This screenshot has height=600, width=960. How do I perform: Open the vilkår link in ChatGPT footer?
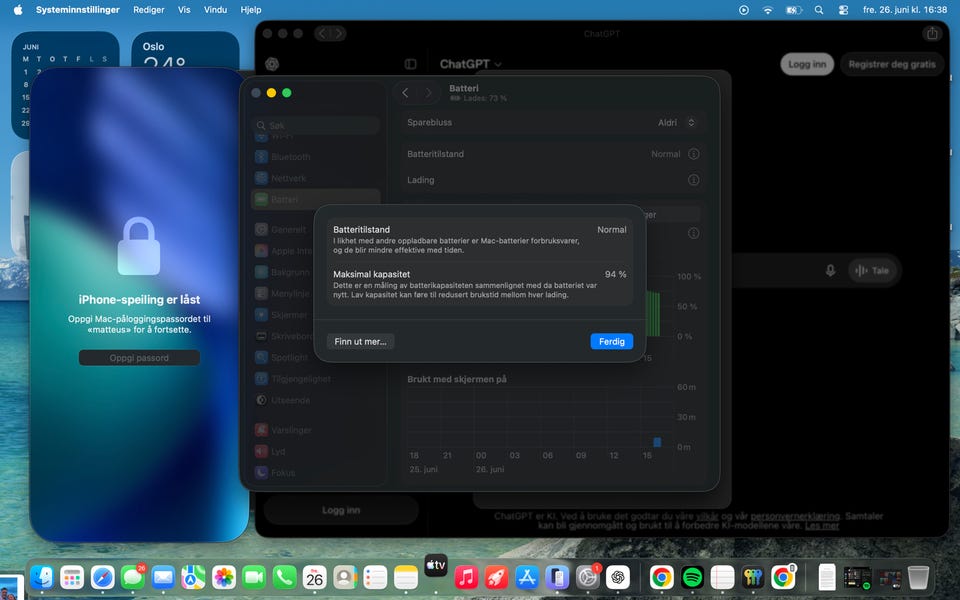point(707,516)
